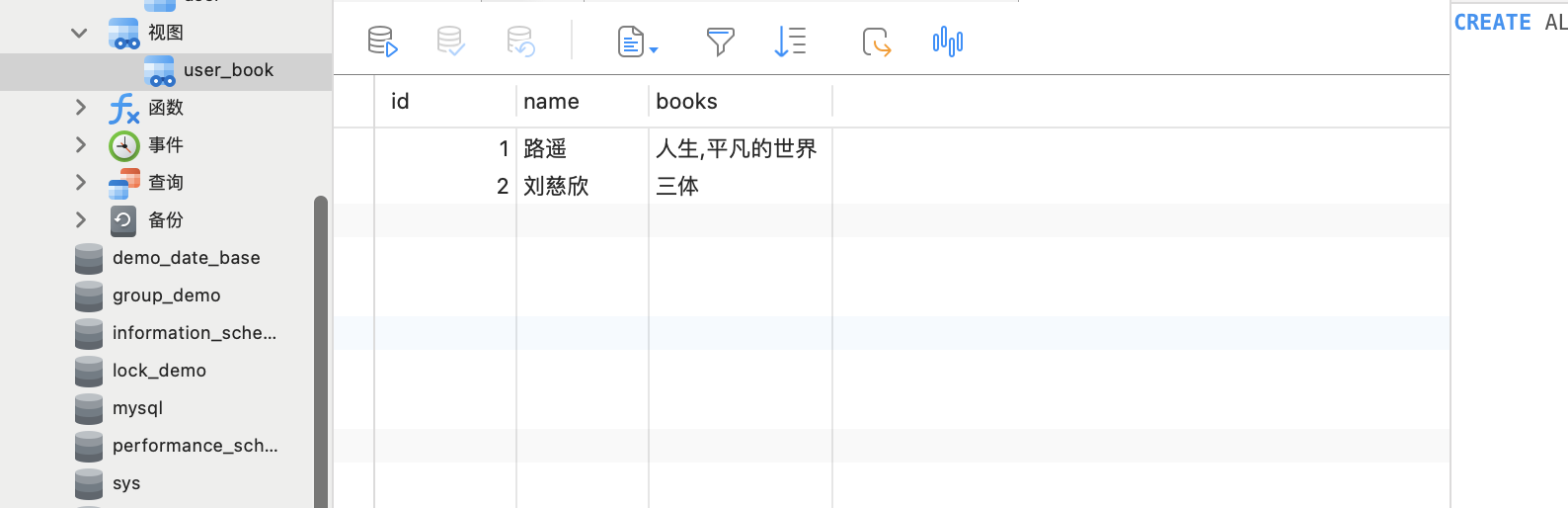Select the lock_demo database

click(159, 371)
